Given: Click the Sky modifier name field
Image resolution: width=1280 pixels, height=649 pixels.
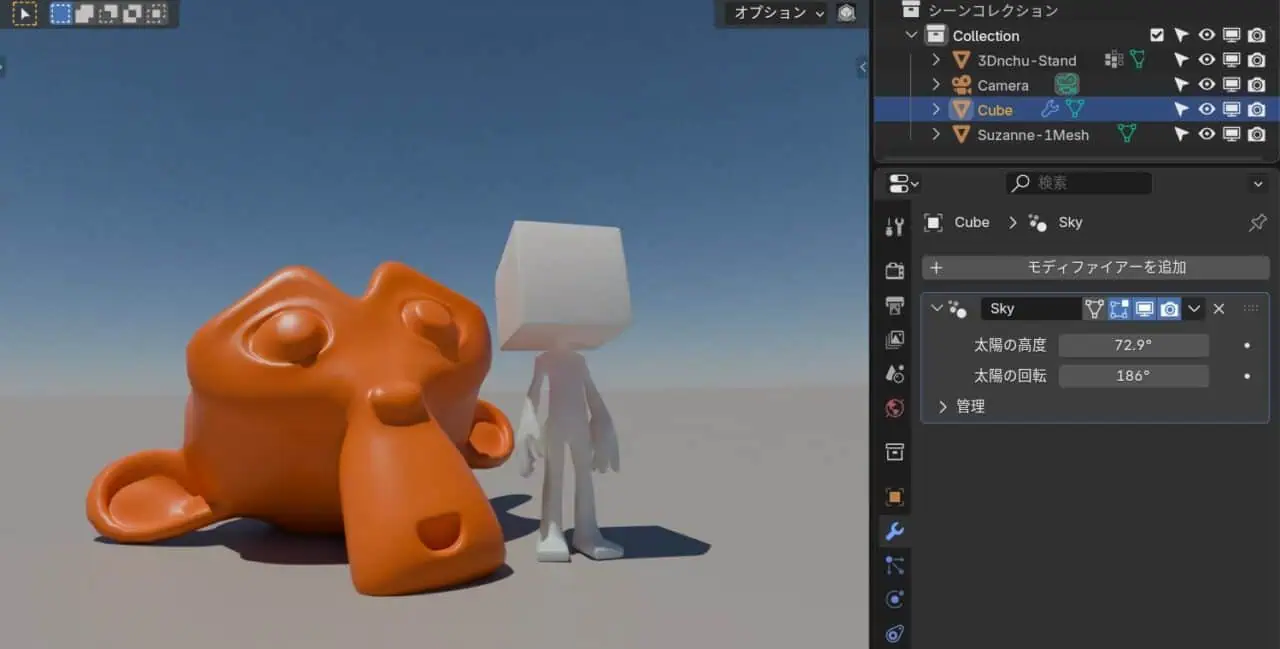Looking at the screenshot, I should [x=1030, y=309].
